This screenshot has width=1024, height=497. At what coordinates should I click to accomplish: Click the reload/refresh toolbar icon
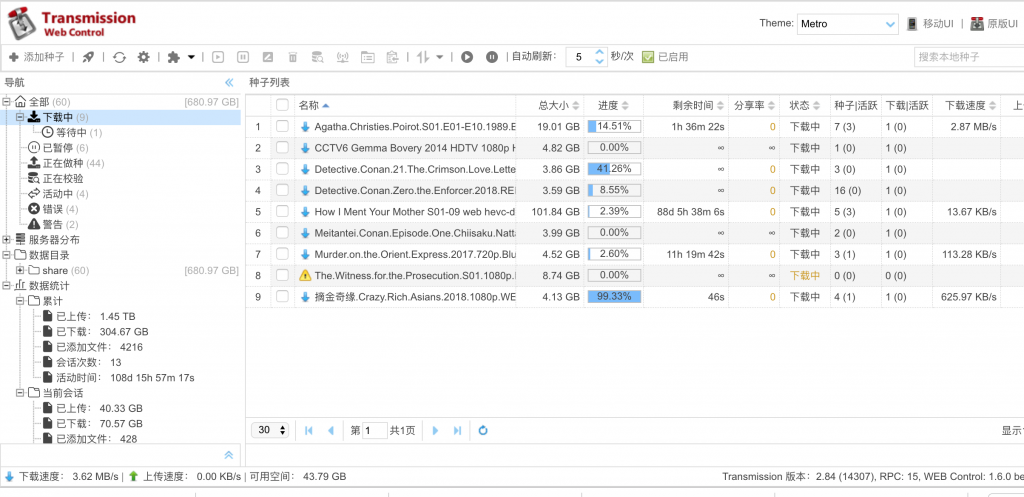tap(119, 57)
